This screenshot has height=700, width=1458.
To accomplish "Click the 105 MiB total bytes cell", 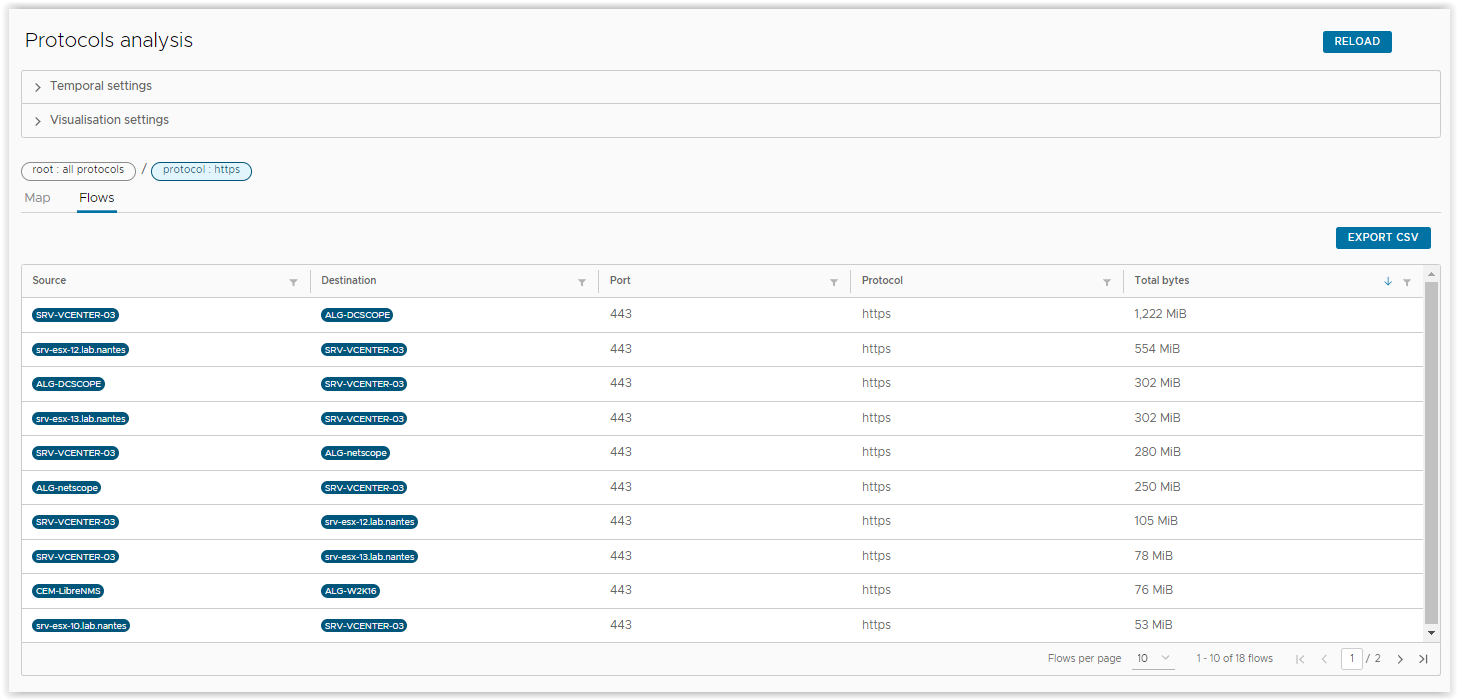I will click(x=1156, y=521).
